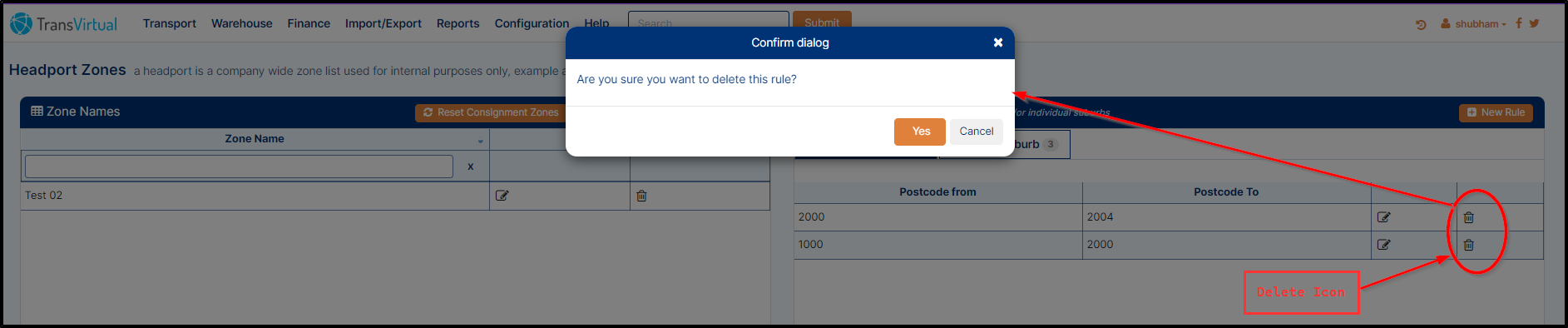Open the Facebook icon link
Image resolution: width=1568 pixels, height=328 pixels.
click(x=1518, y=23)
